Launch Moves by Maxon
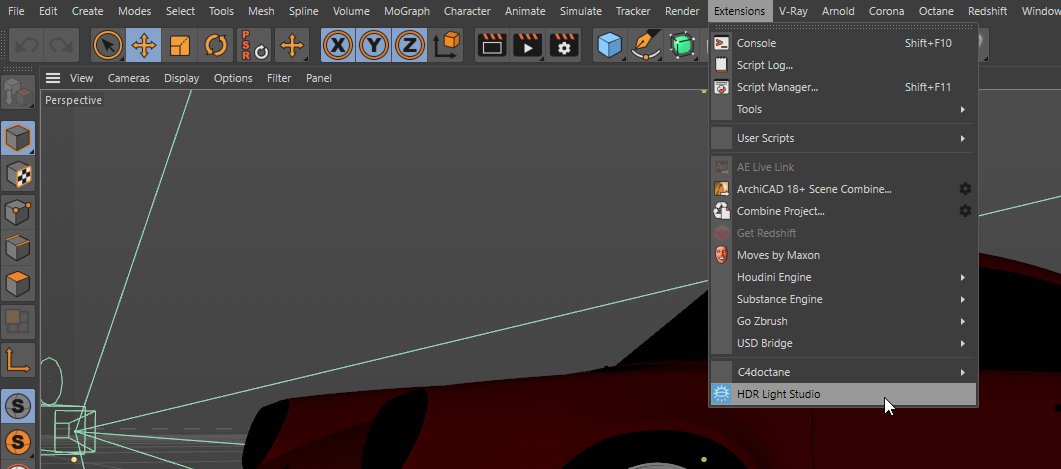This screenshot has height=469, width=1061. (x=843, y=255)
